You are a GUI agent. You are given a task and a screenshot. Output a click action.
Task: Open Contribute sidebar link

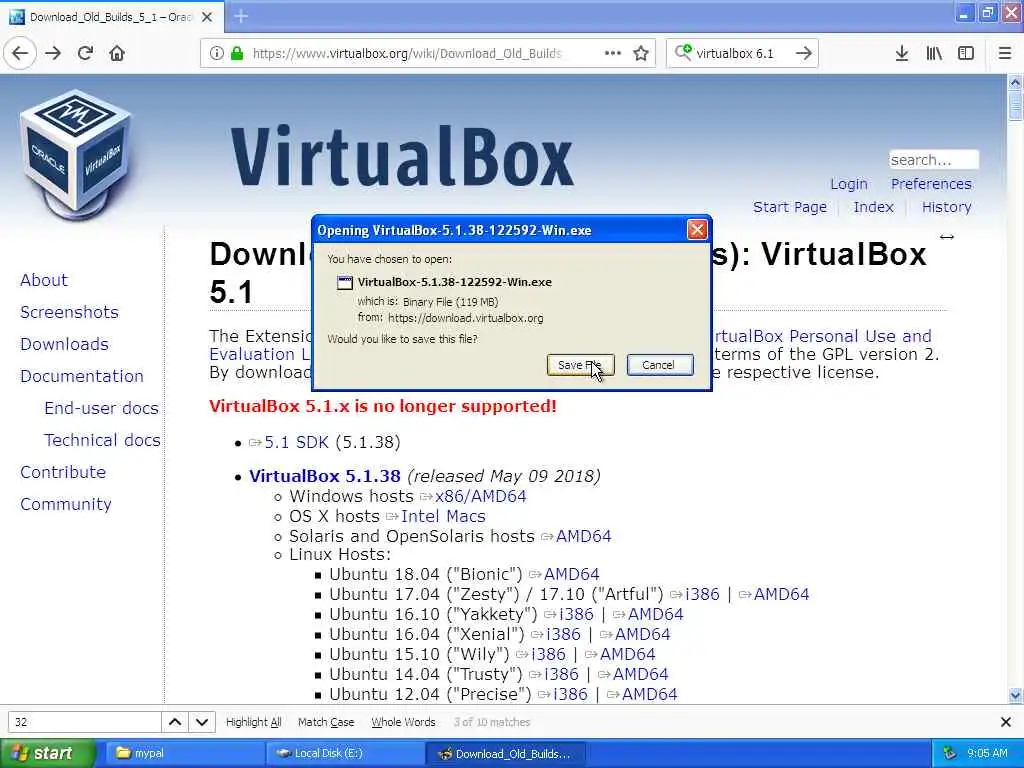[63, 472]
